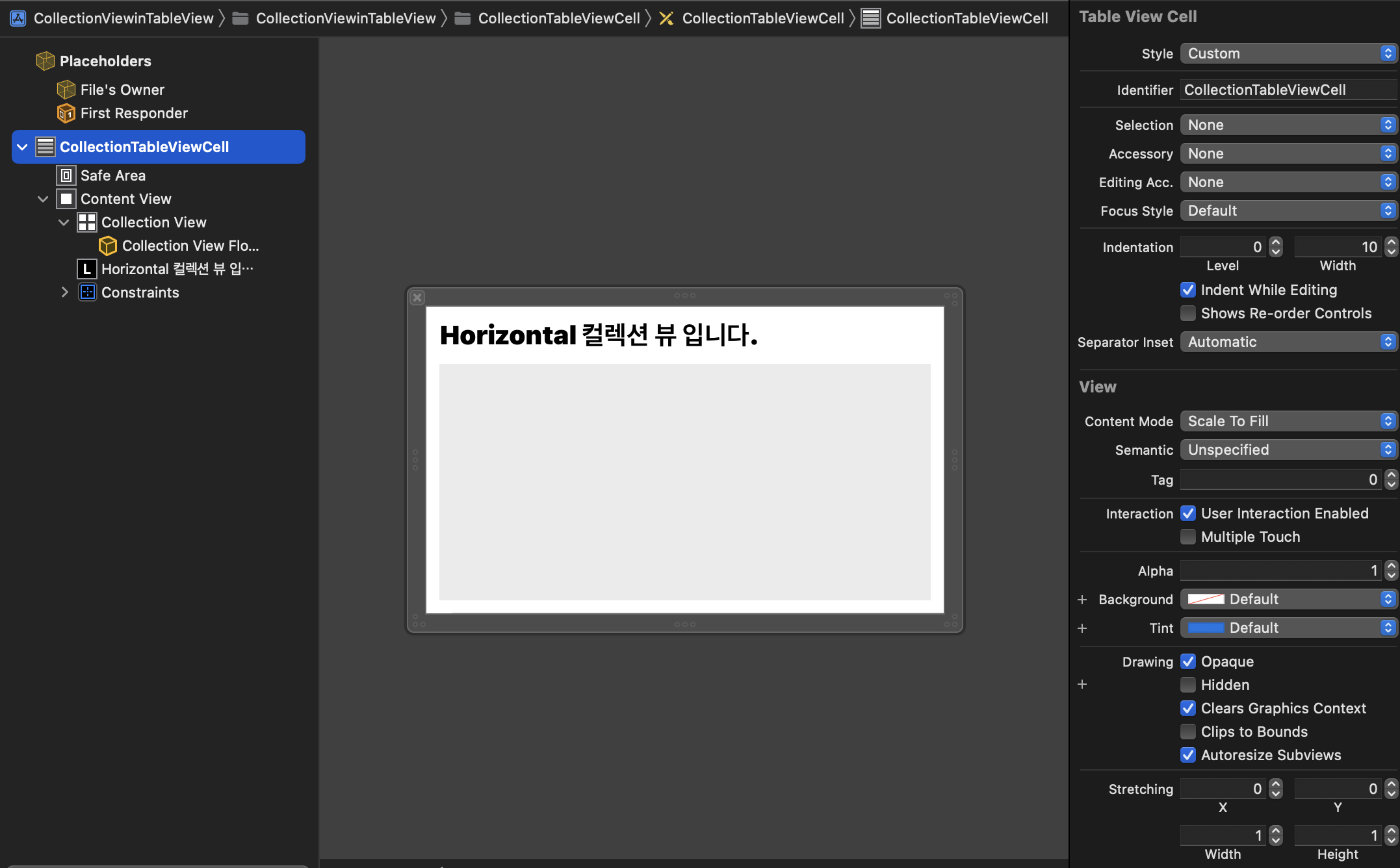1400x868 pixels.
Task: Collapse the Content View disclosure triangle
Action: coord(43,199)
